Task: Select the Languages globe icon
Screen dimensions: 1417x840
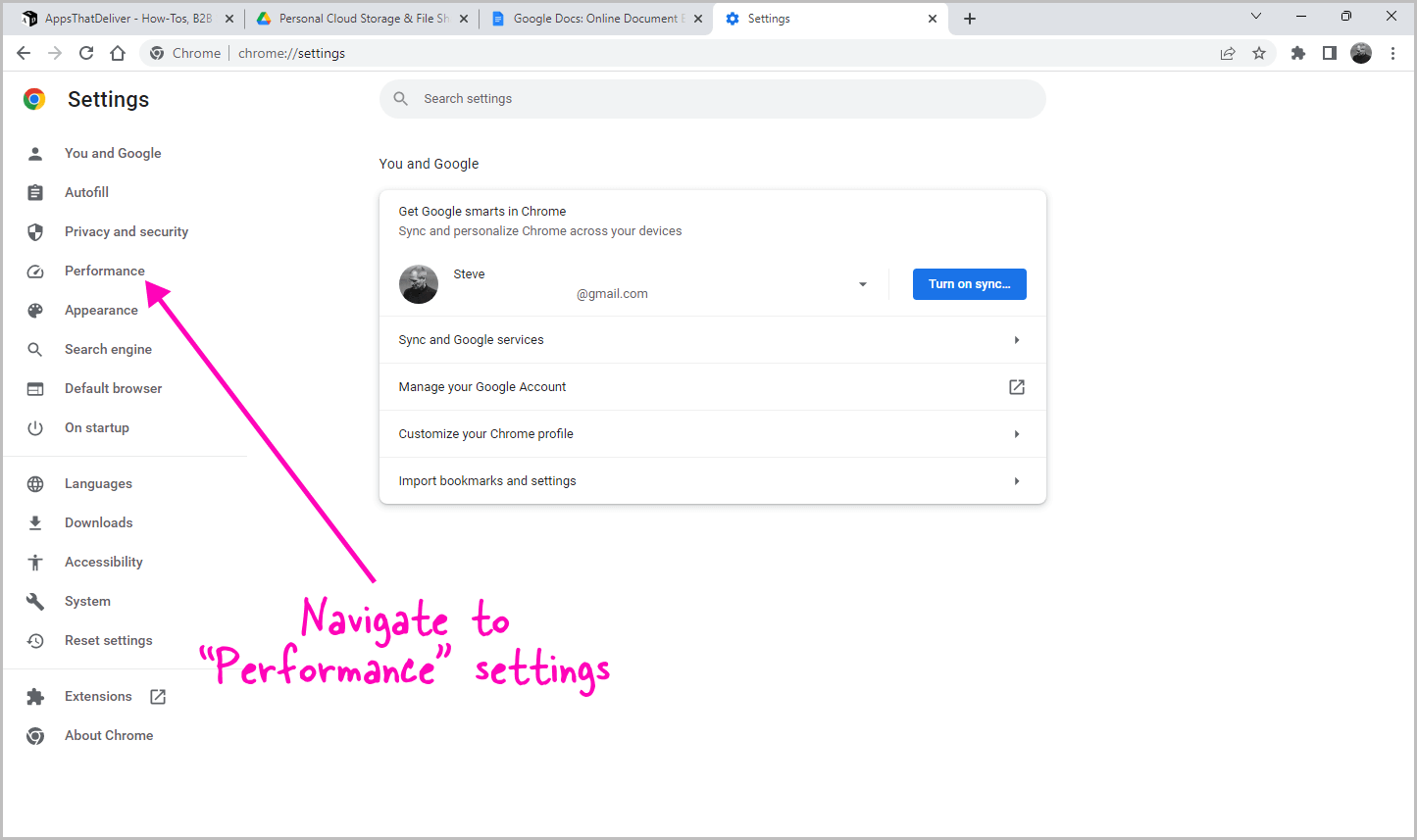Action: click(x=35, y=483)
